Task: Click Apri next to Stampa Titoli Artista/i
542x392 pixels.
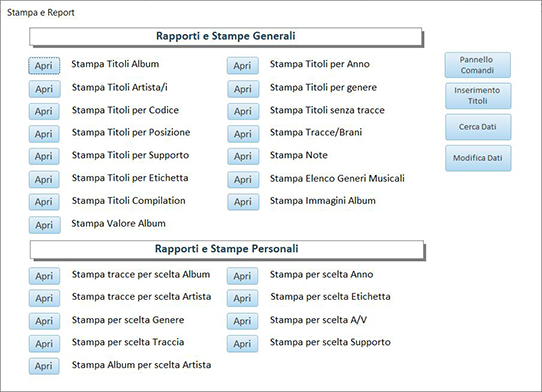Action: pyautogui.click(x=44, y=89)
